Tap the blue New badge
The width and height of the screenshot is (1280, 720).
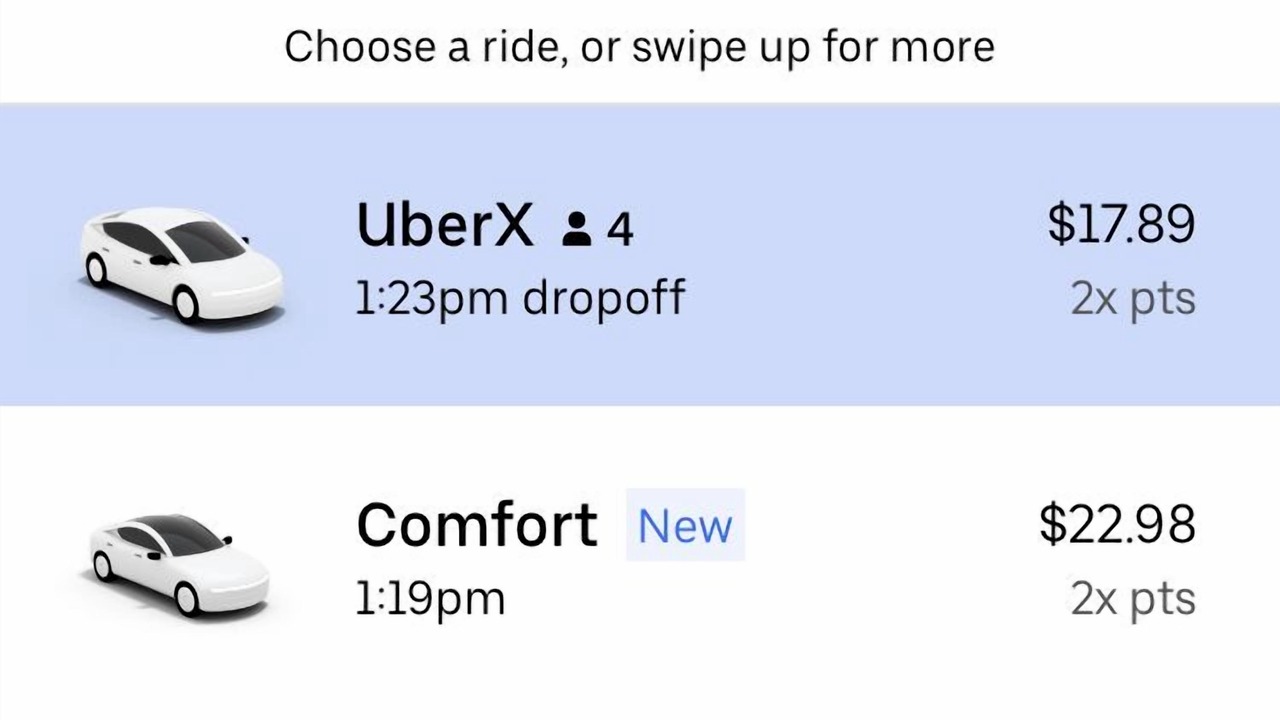[685, 525]
